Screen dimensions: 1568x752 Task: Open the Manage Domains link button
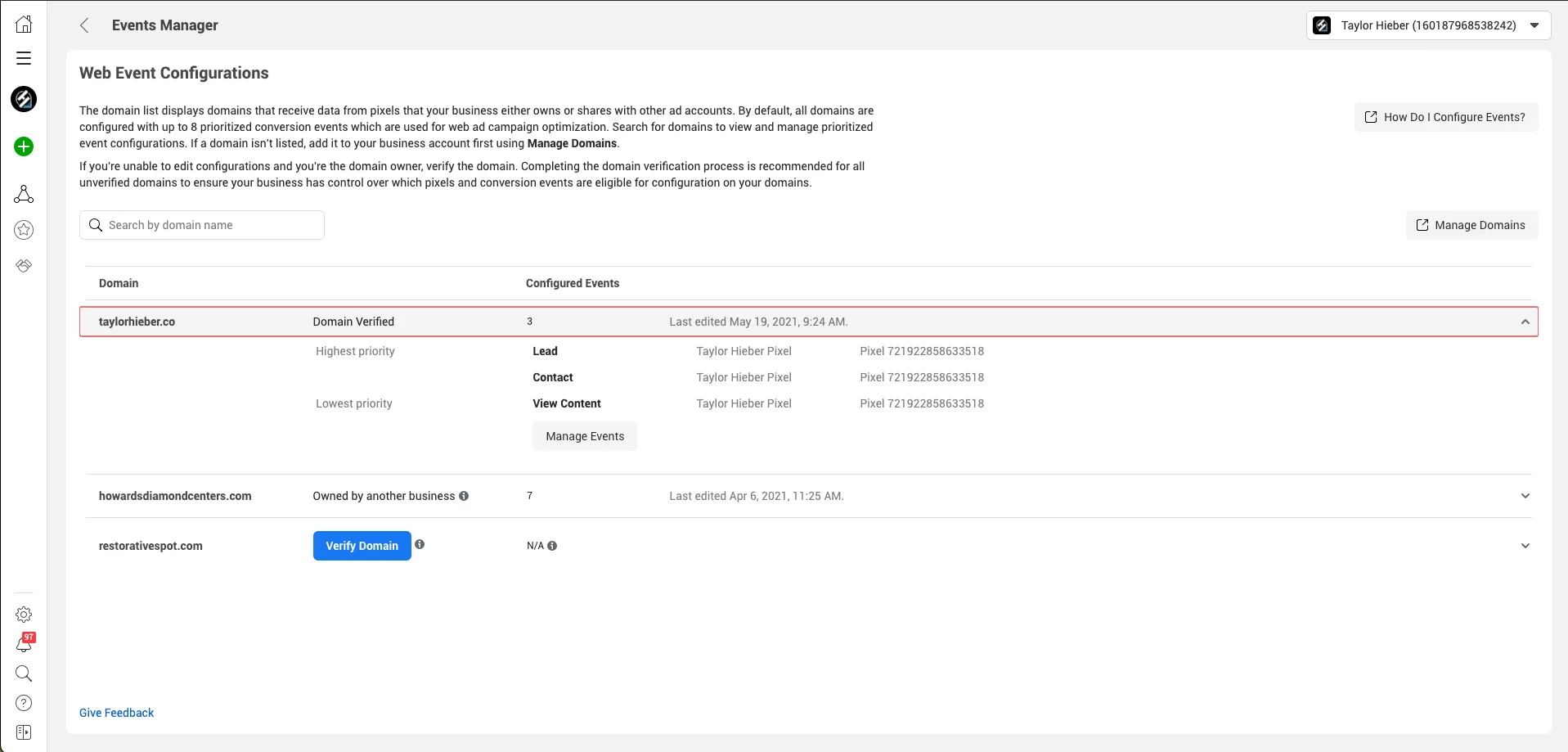coord(1471,225)
